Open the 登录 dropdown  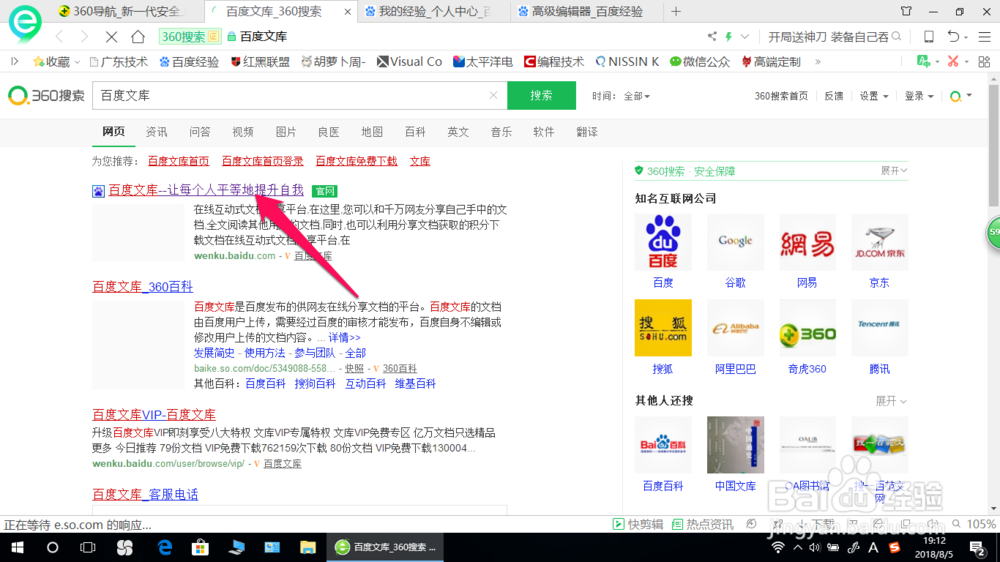(x=919, y=96)
